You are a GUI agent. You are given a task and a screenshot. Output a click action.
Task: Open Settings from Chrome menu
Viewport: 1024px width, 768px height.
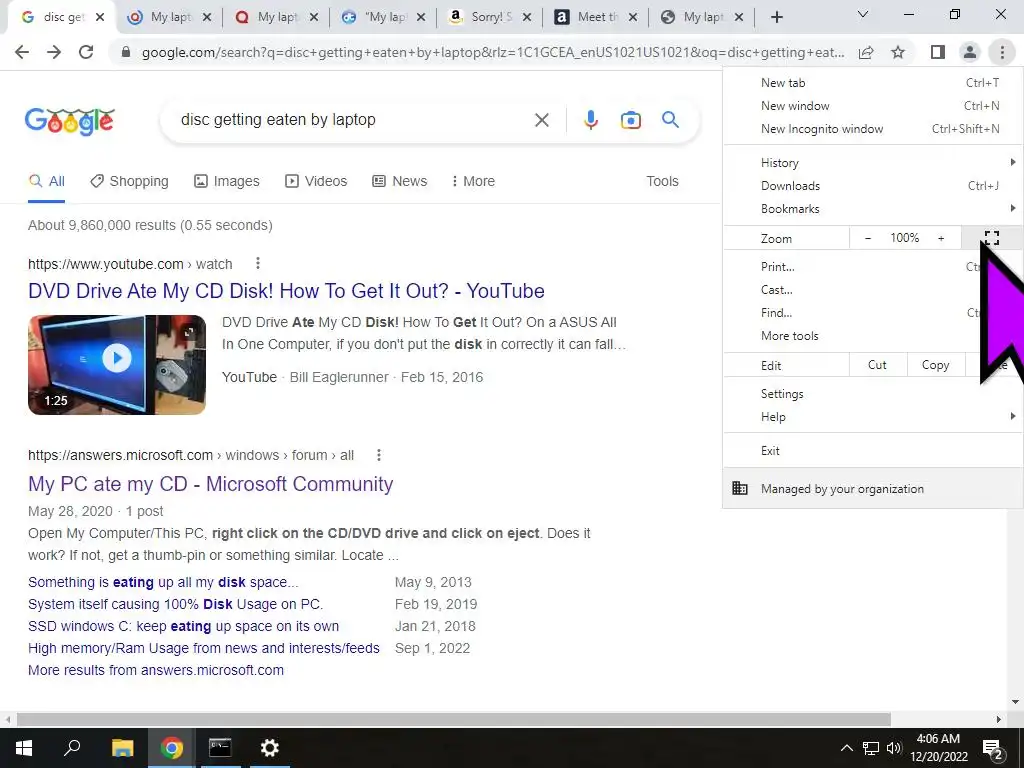[x=873, y=394]
